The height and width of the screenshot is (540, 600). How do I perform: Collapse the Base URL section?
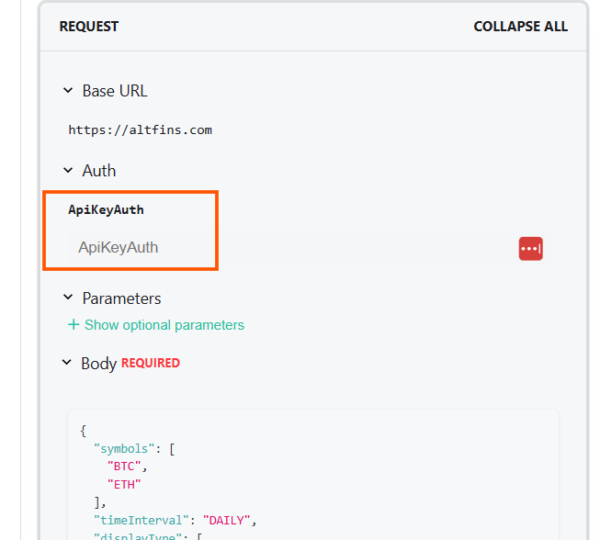(x=68, y=91)
